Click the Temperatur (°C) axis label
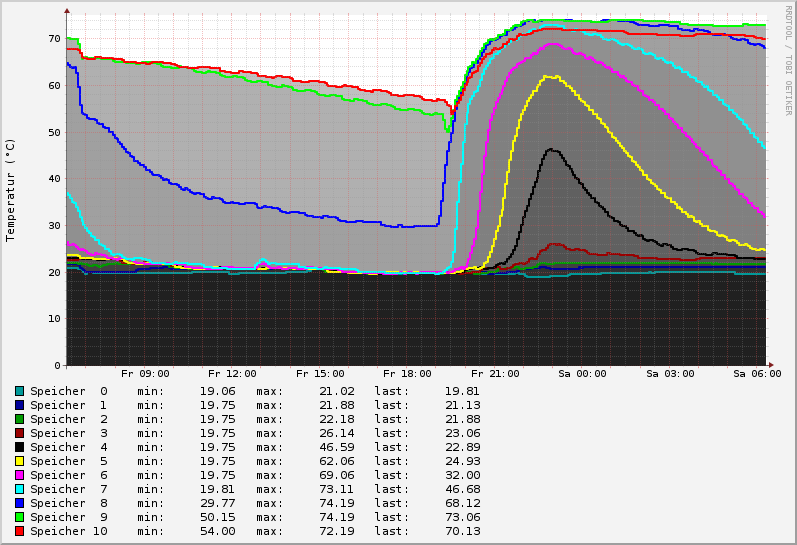The height and width of the screenshot is (545, 797). click(11, 190)
